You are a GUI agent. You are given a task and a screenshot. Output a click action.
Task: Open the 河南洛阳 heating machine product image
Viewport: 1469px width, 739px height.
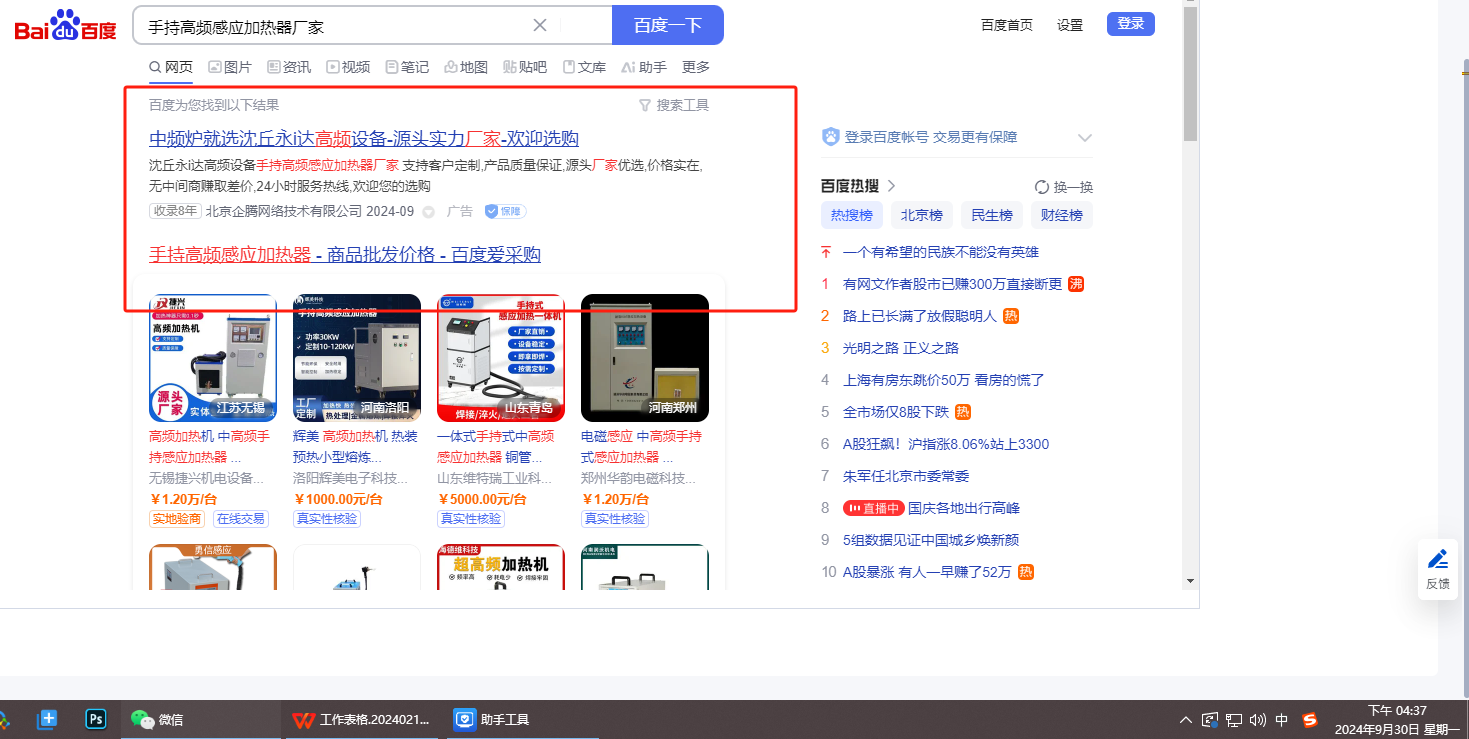click(357, 358)
